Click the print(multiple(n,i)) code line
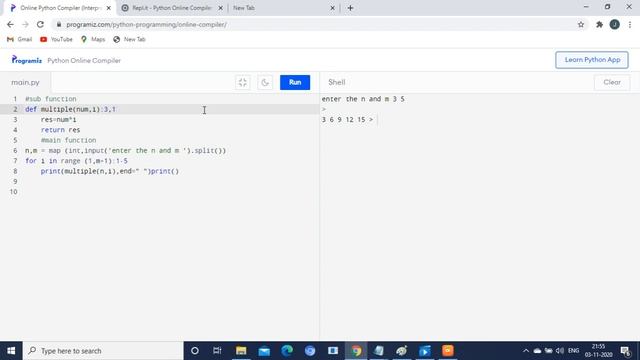Viewport: 640px width, 360px height. (x=110, y=171)
